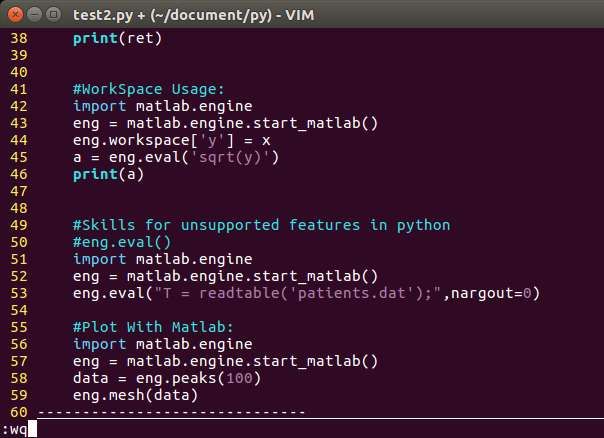
Task: Click eng.mesh(data) on line 59
Action: coord(135,395)
